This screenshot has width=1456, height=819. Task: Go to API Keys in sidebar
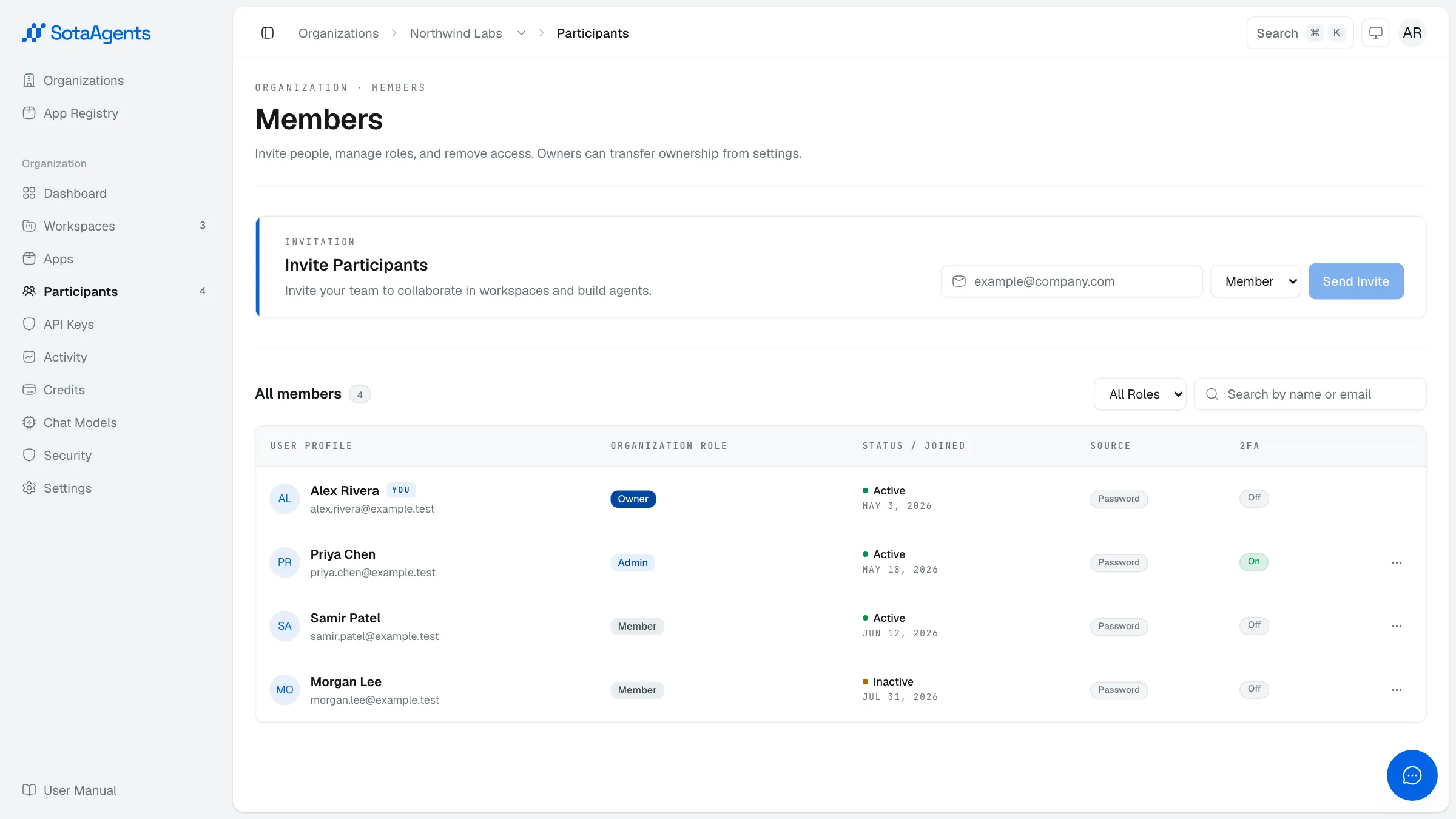coord(69,324)
